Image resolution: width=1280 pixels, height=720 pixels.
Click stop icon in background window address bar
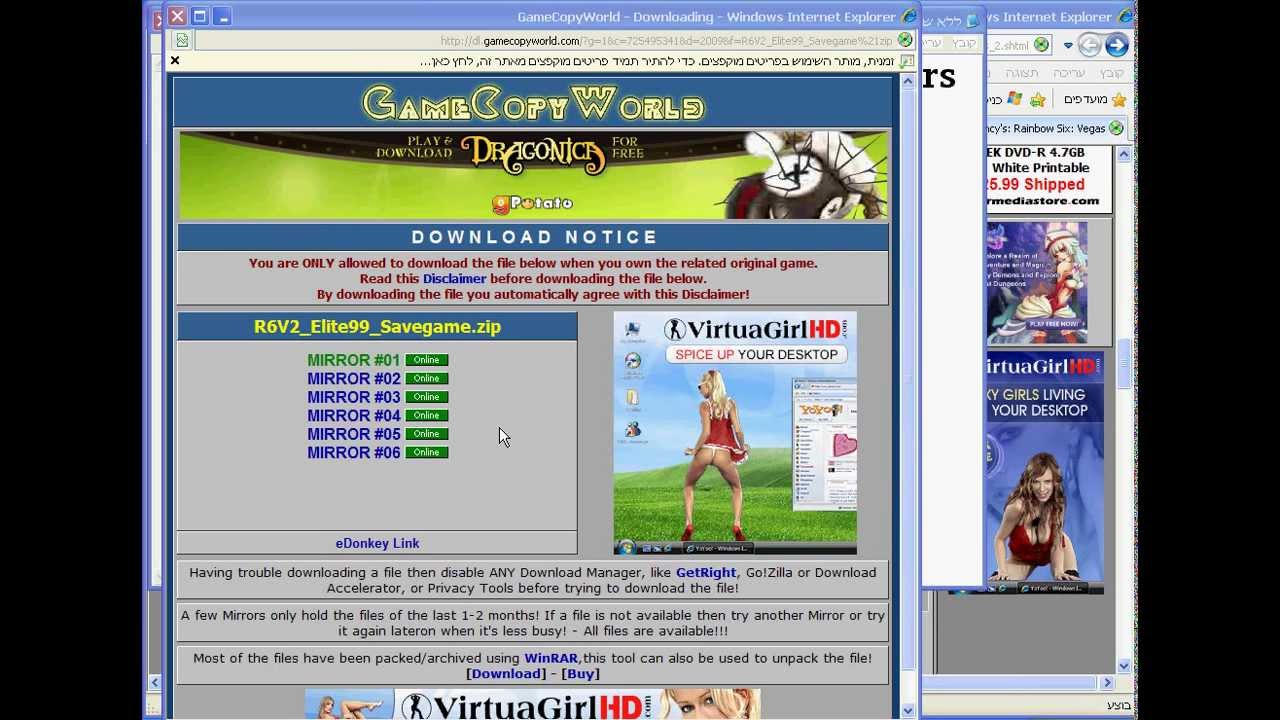pos(1042,45)
